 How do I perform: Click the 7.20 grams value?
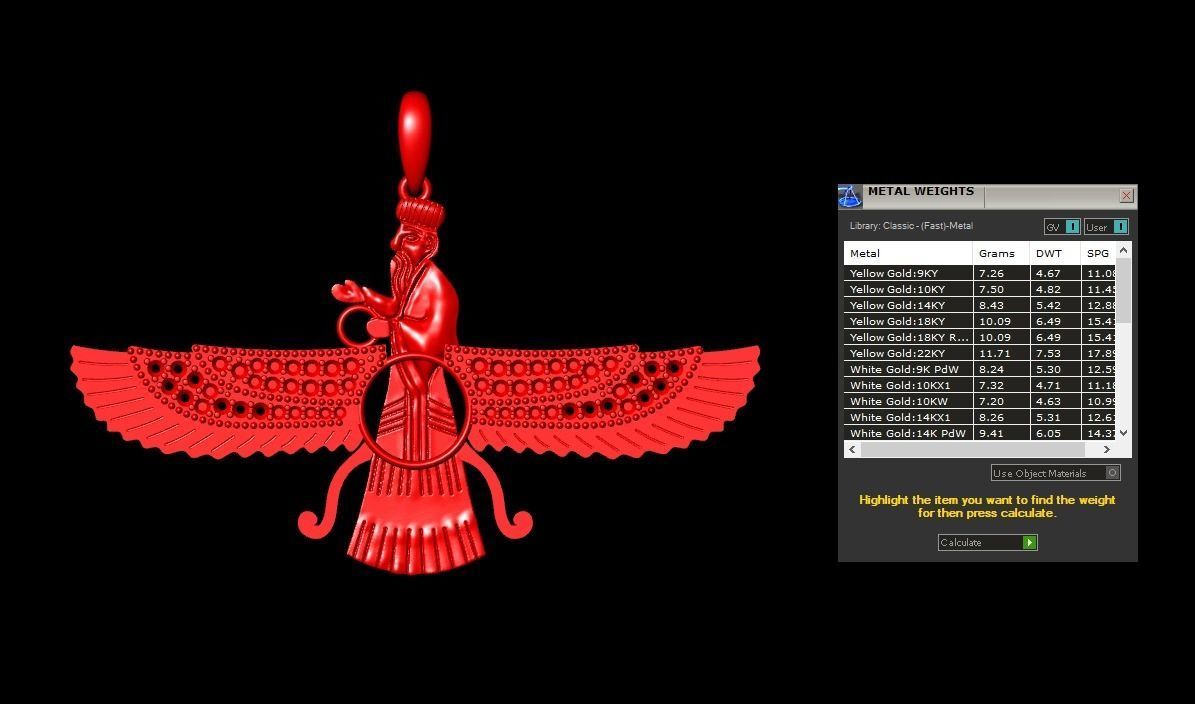pos(992,401)
